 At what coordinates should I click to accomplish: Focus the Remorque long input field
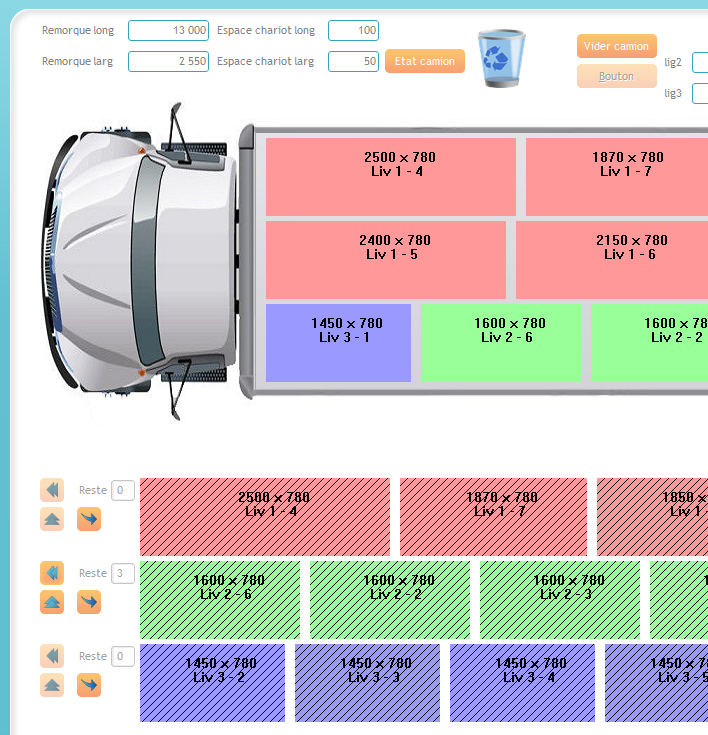(x=168, y=31)
